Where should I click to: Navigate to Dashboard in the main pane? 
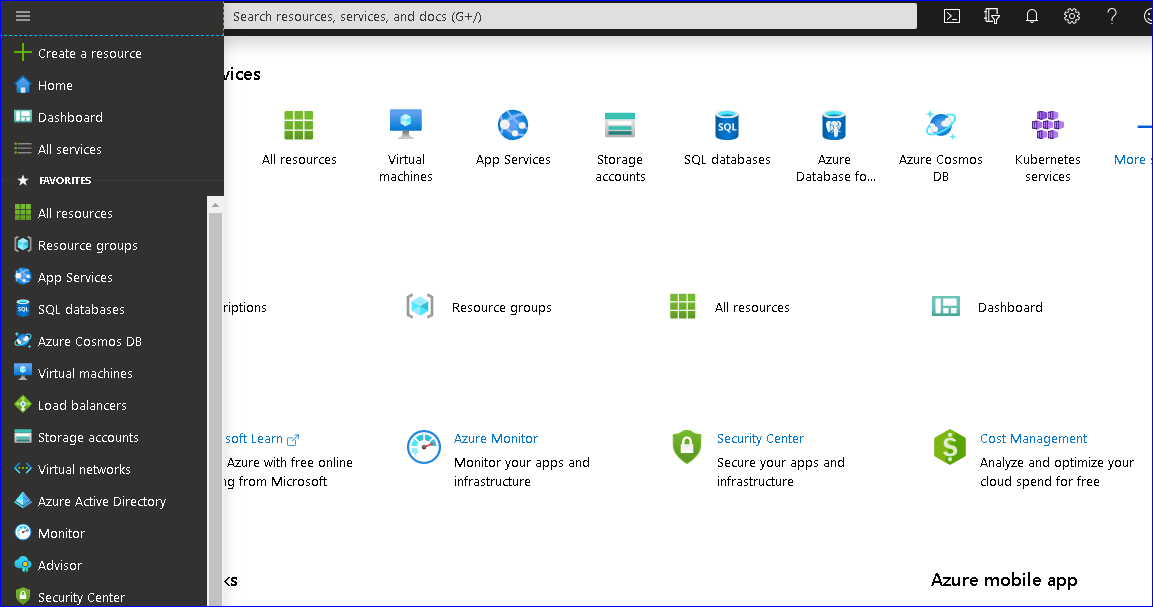[x=987, y=307]
